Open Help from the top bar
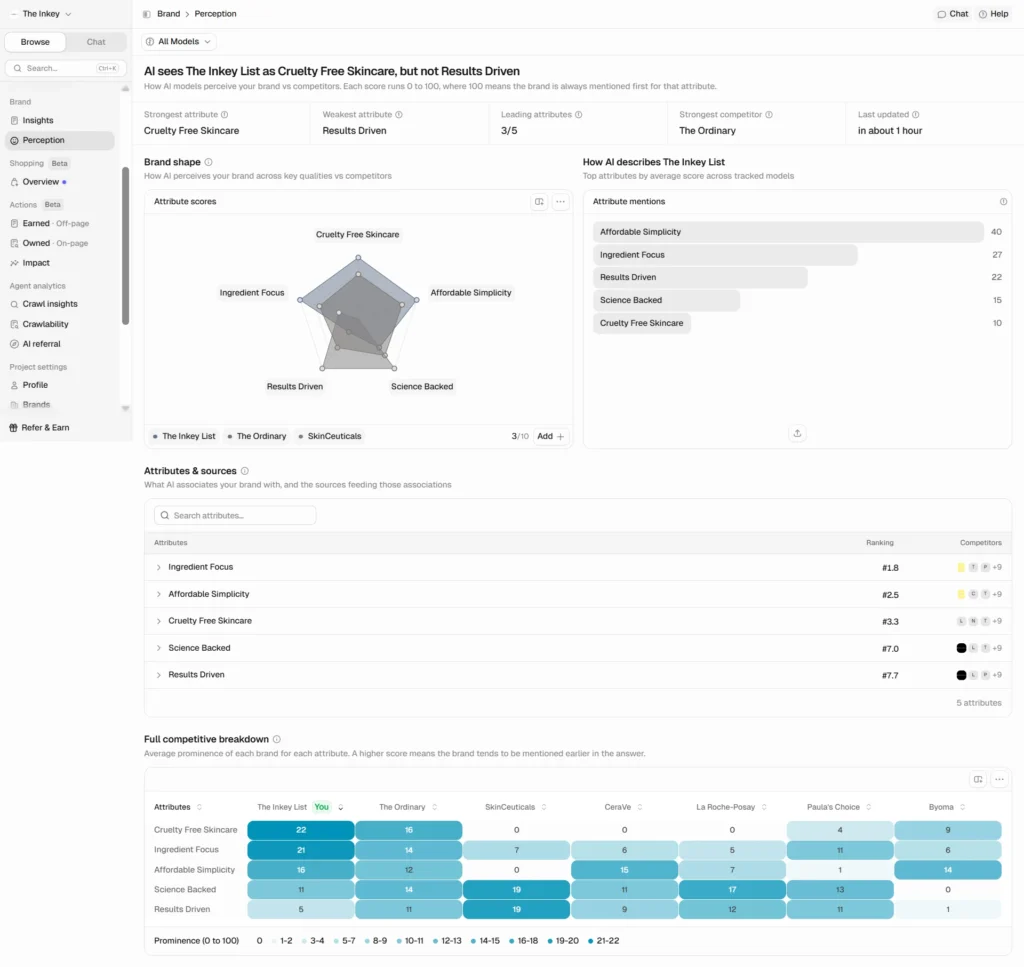 point(993,14)
